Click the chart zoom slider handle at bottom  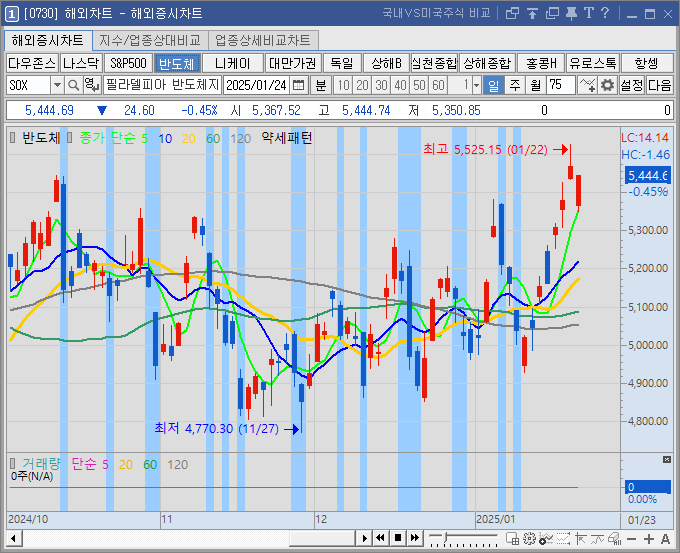coord(446,538)
